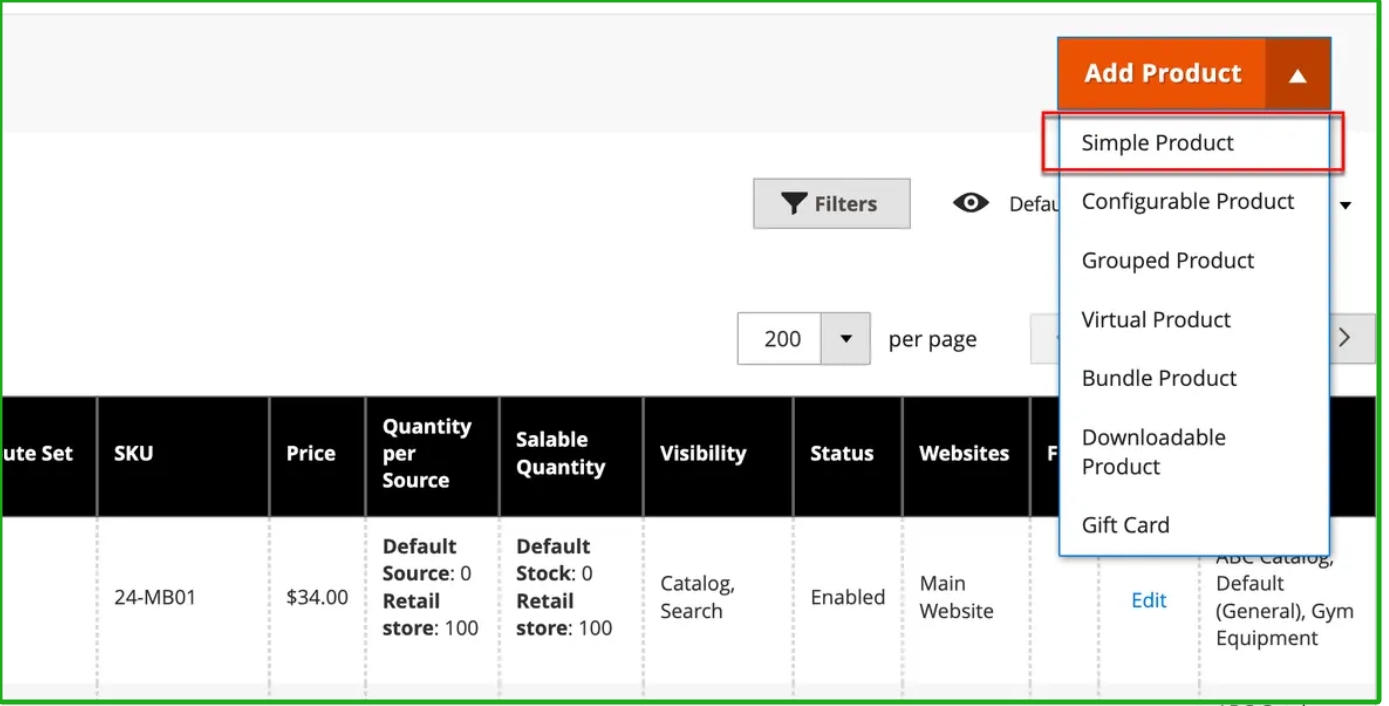Open the default view dropdown caret
The image size is (1389, 706).
(1346, 206)
